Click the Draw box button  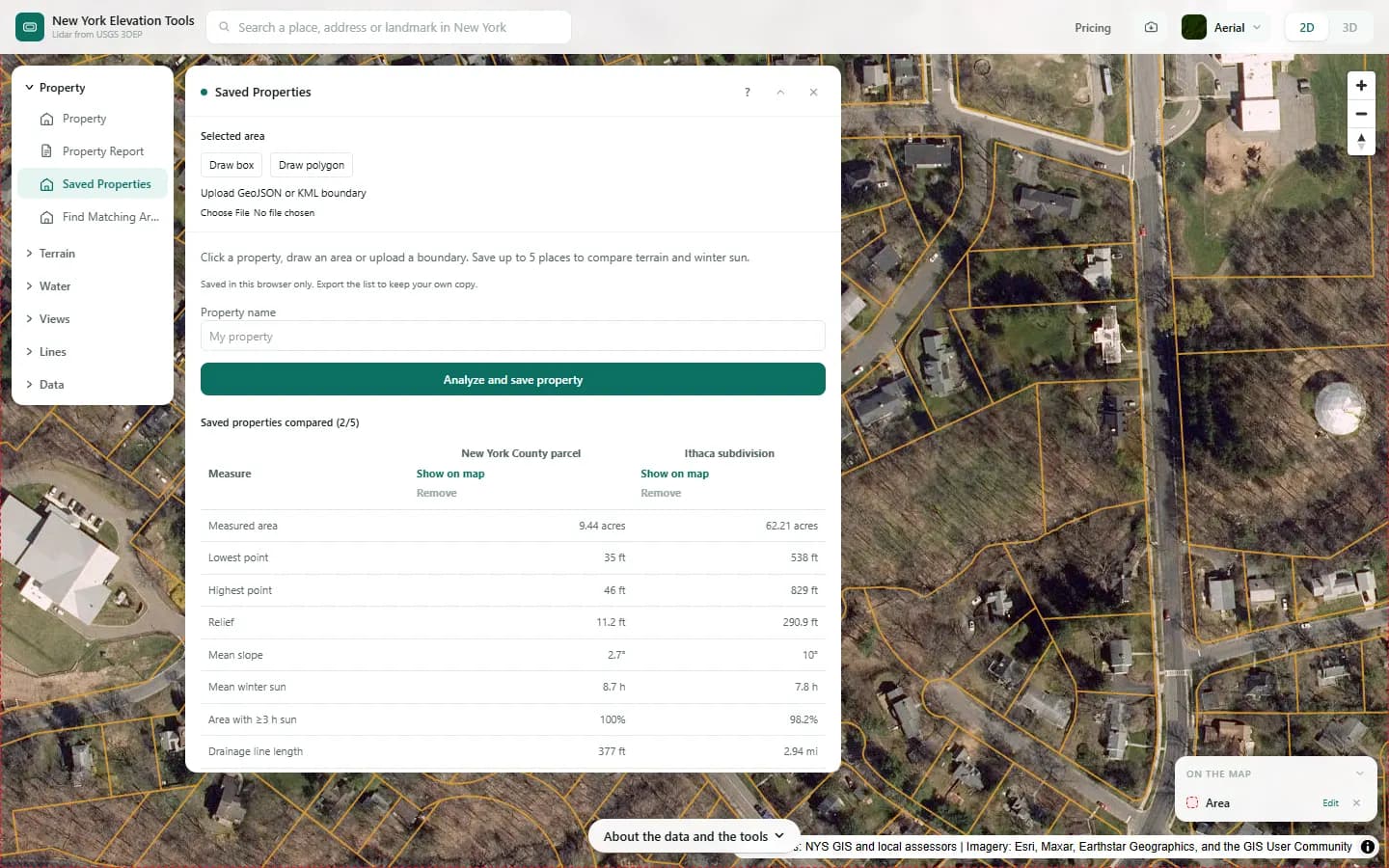coord(231,165)
